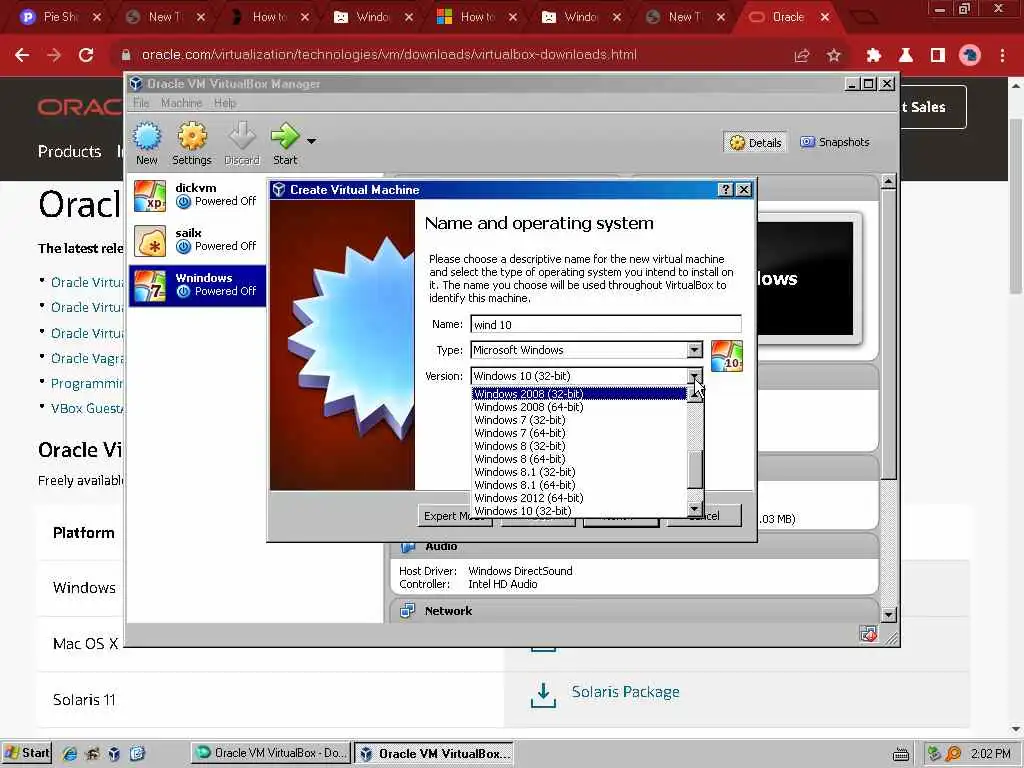Click VirtualBox quick launch cube icon
Screen dimensions: 1024x768
114,754
